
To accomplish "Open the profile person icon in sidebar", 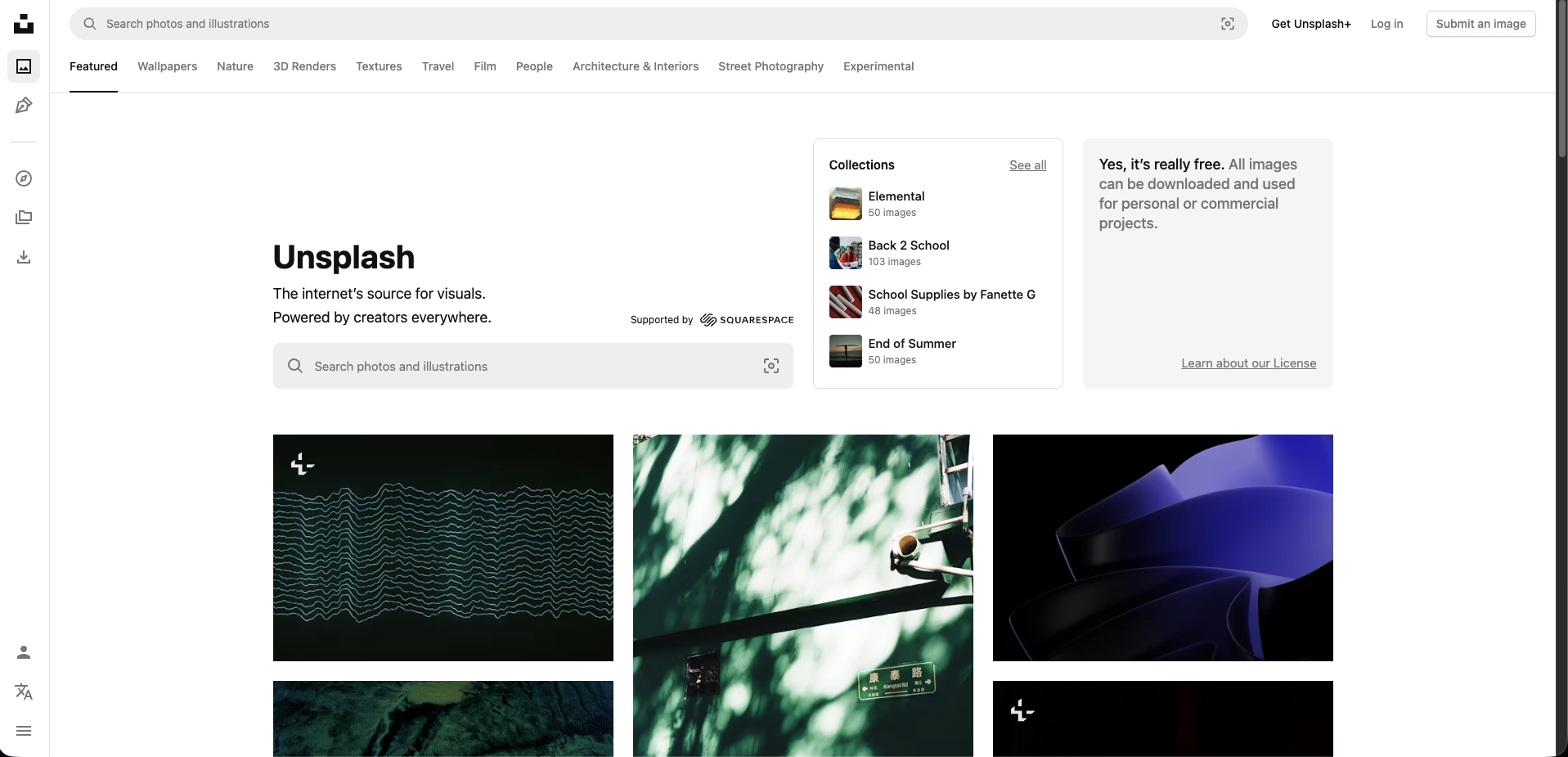I will click(24, 652).
